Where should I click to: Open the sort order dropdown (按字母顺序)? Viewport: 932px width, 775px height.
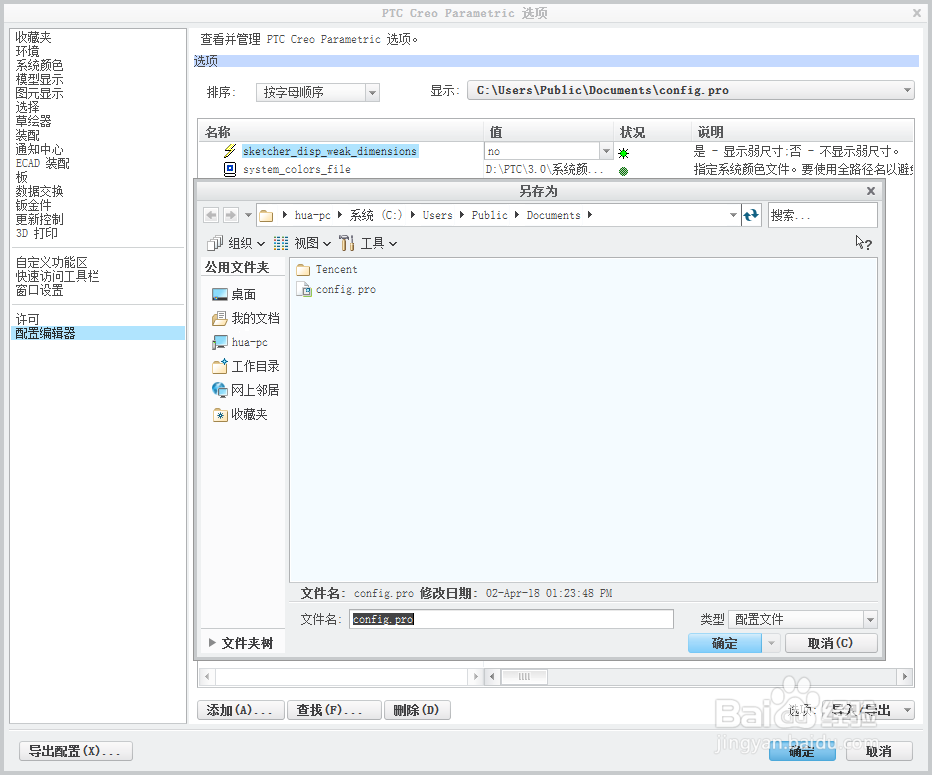(x=317, y=92)
